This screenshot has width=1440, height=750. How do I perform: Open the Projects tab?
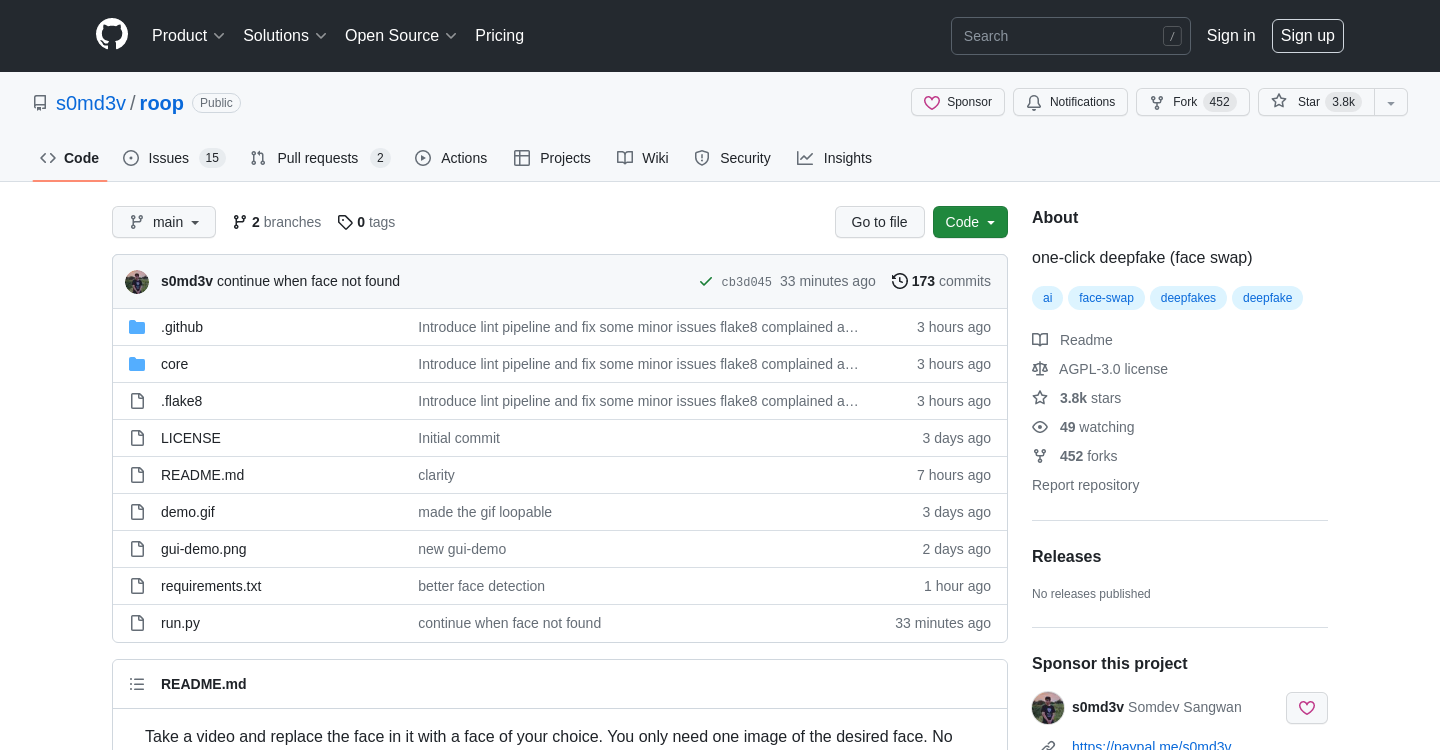tap(552, 158)
